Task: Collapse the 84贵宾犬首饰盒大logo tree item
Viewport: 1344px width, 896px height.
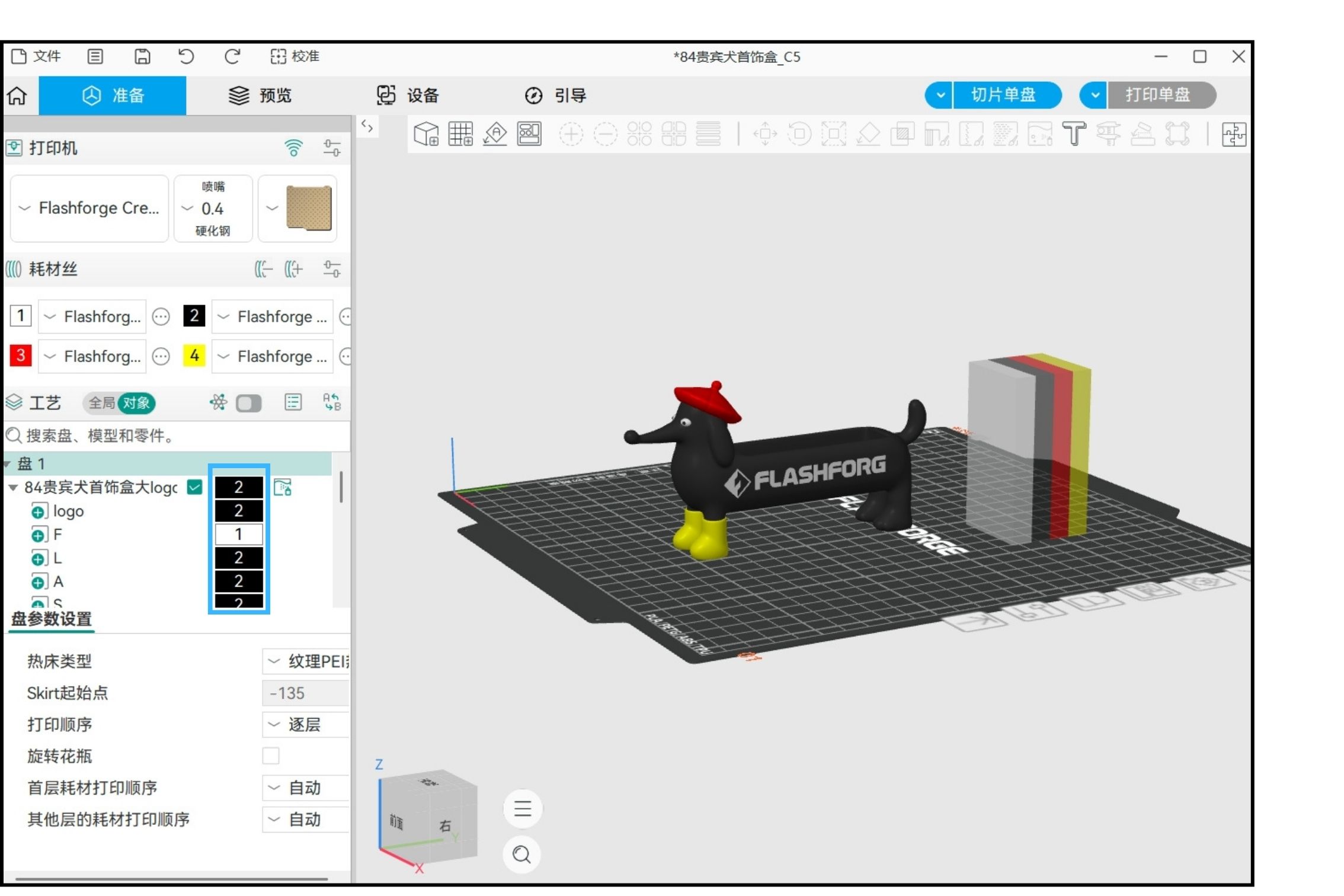Action: coord(12,488)
